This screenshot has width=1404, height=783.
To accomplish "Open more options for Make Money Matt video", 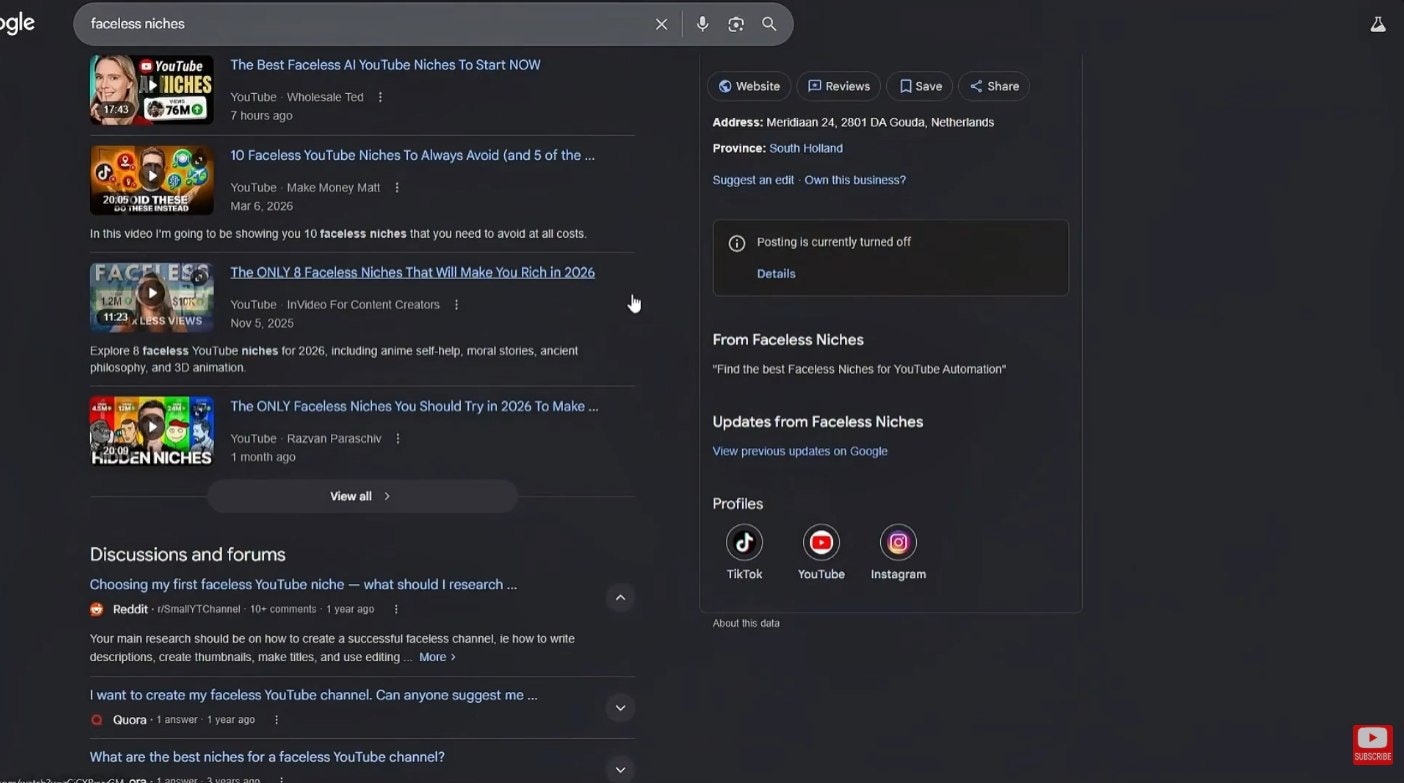I will coord(397,187).
